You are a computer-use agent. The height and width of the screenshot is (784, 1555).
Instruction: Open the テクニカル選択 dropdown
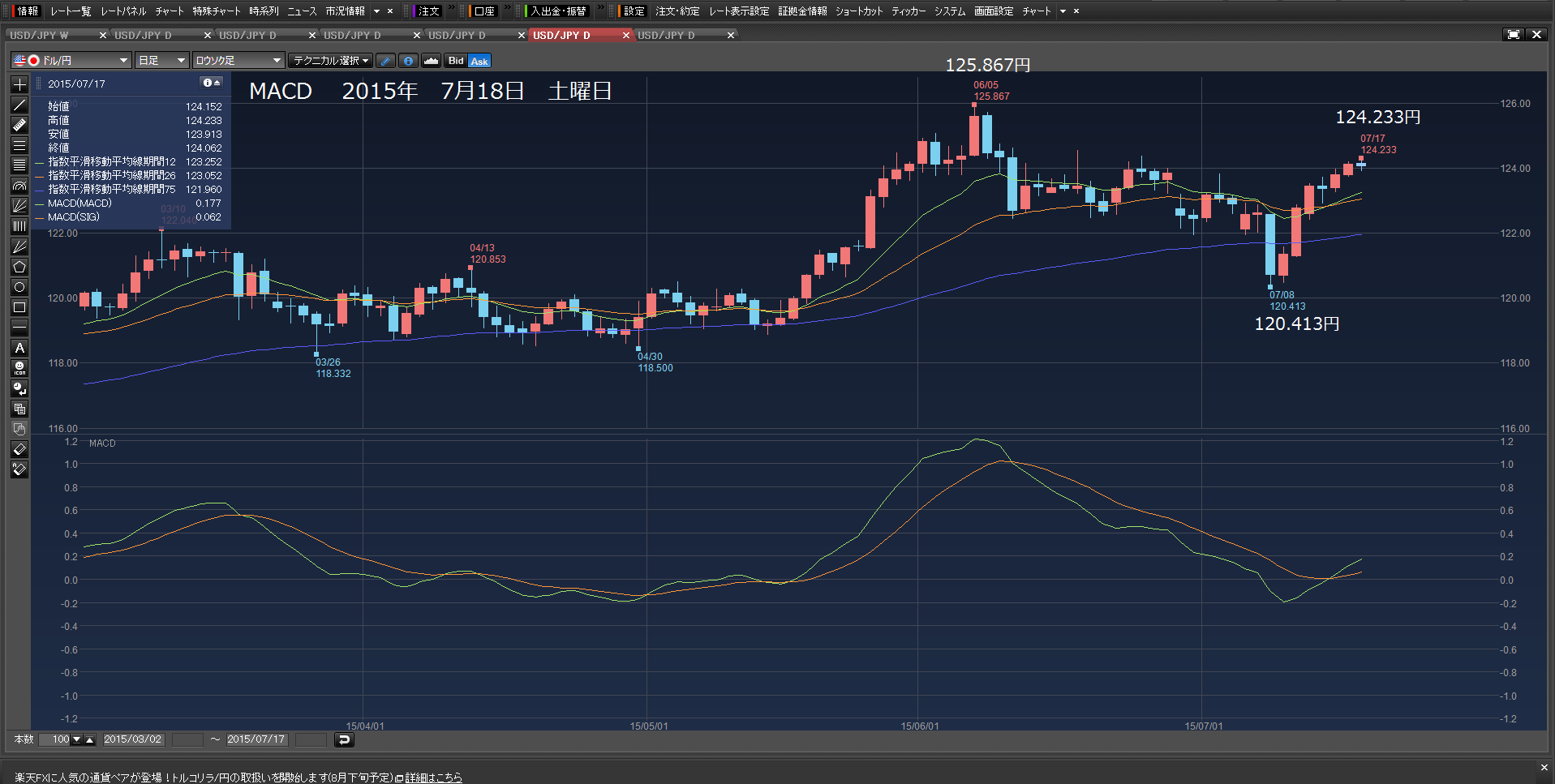(331, 61)
